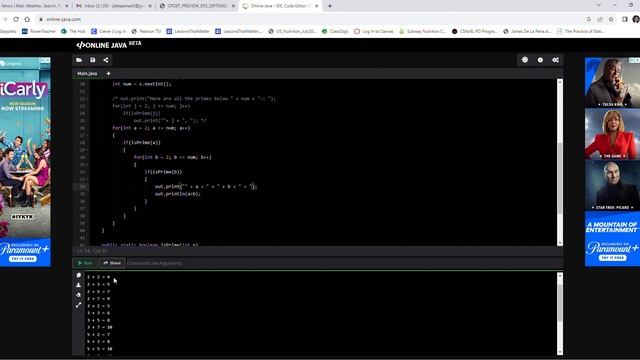Open browser side panel icon
640x360 pixels.
pyautogui.click(x=625, y=19)
